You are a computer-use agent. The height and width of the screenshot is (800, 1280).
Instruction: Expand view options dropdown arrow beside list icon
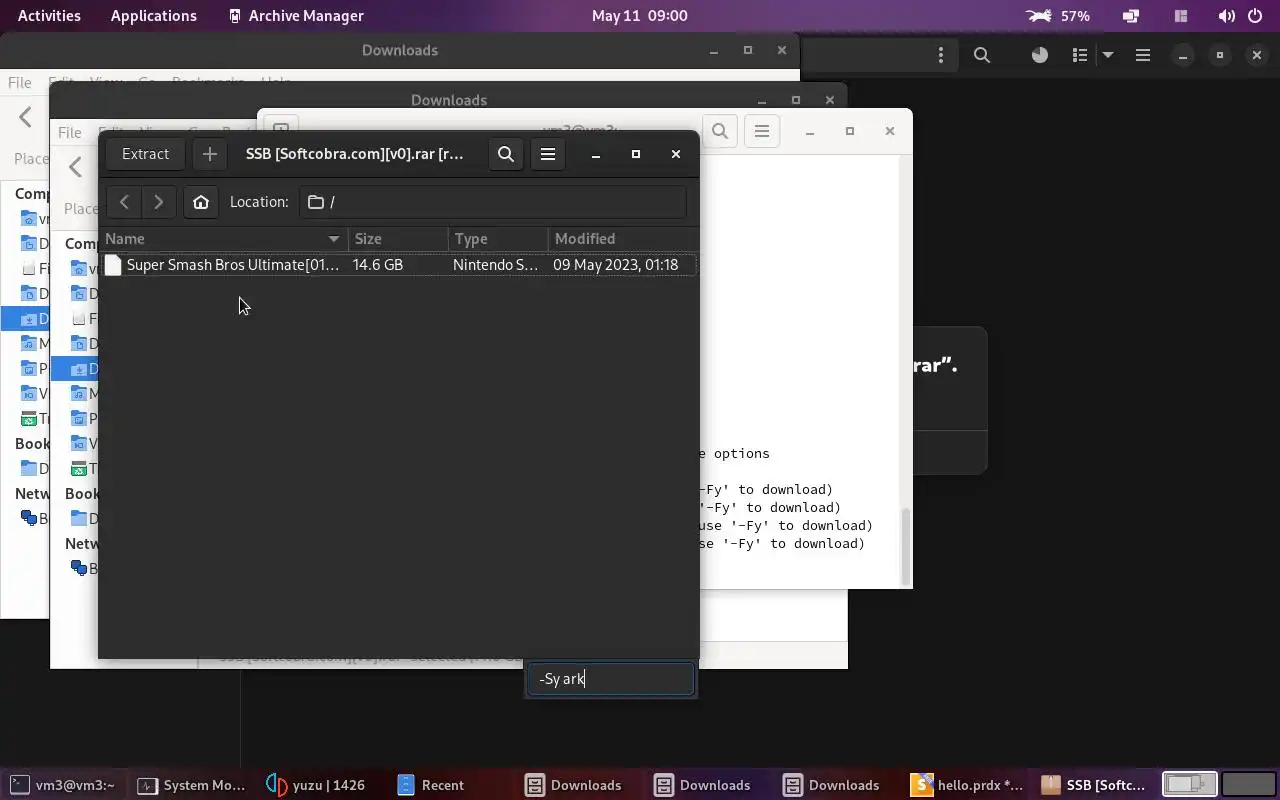1108,56
